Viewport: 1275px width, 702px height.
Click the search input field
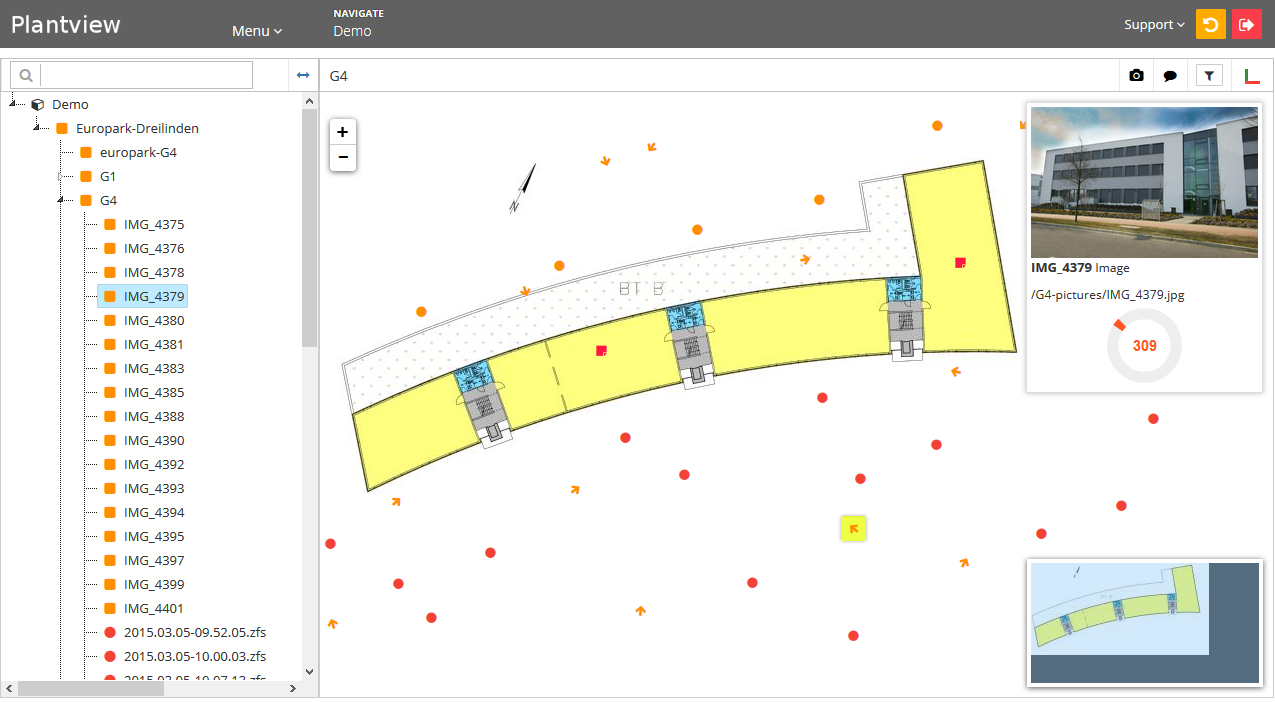tap(146, 75)
